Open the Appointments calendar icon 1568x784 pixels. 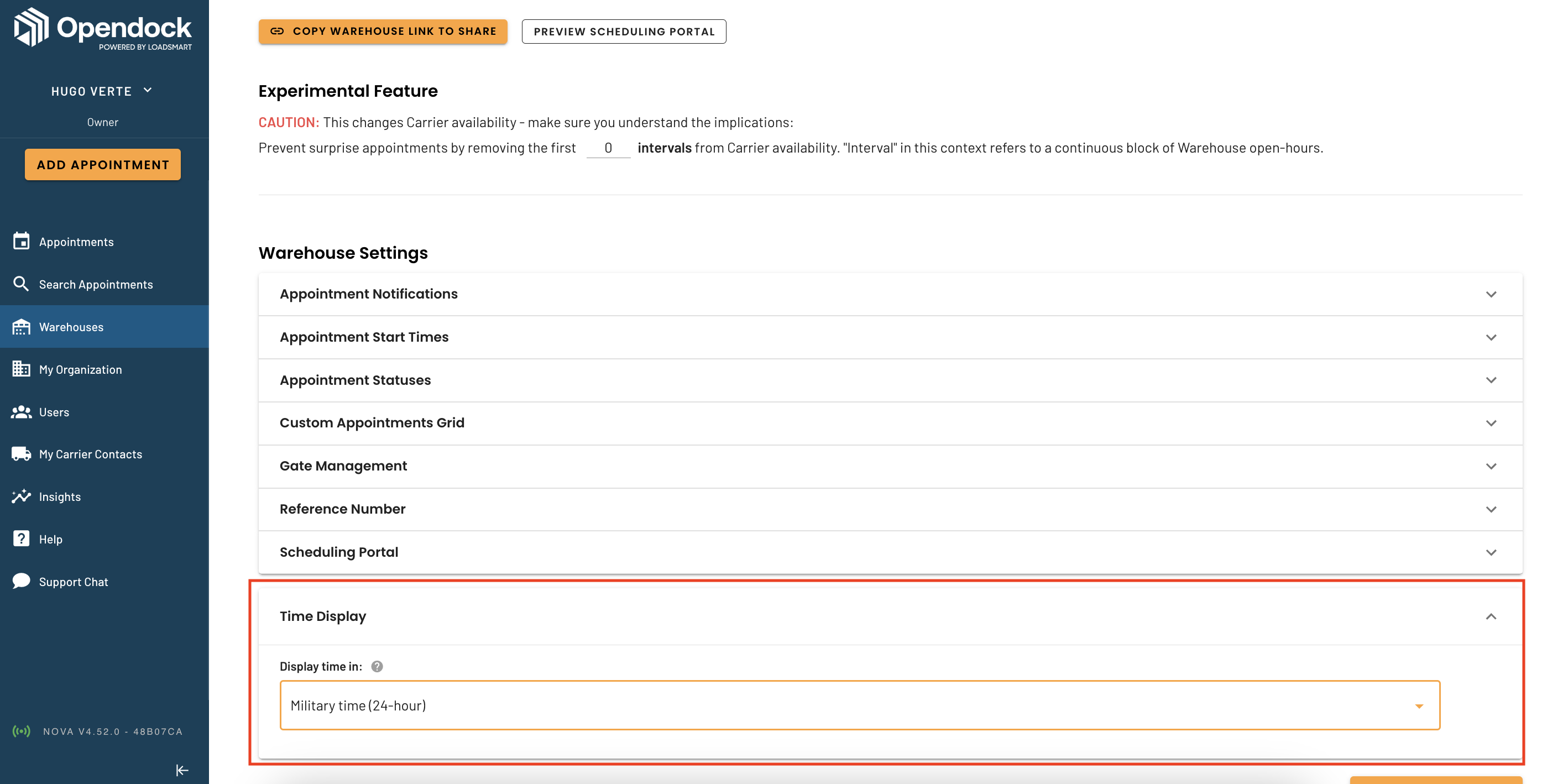(x=22, y=241)
